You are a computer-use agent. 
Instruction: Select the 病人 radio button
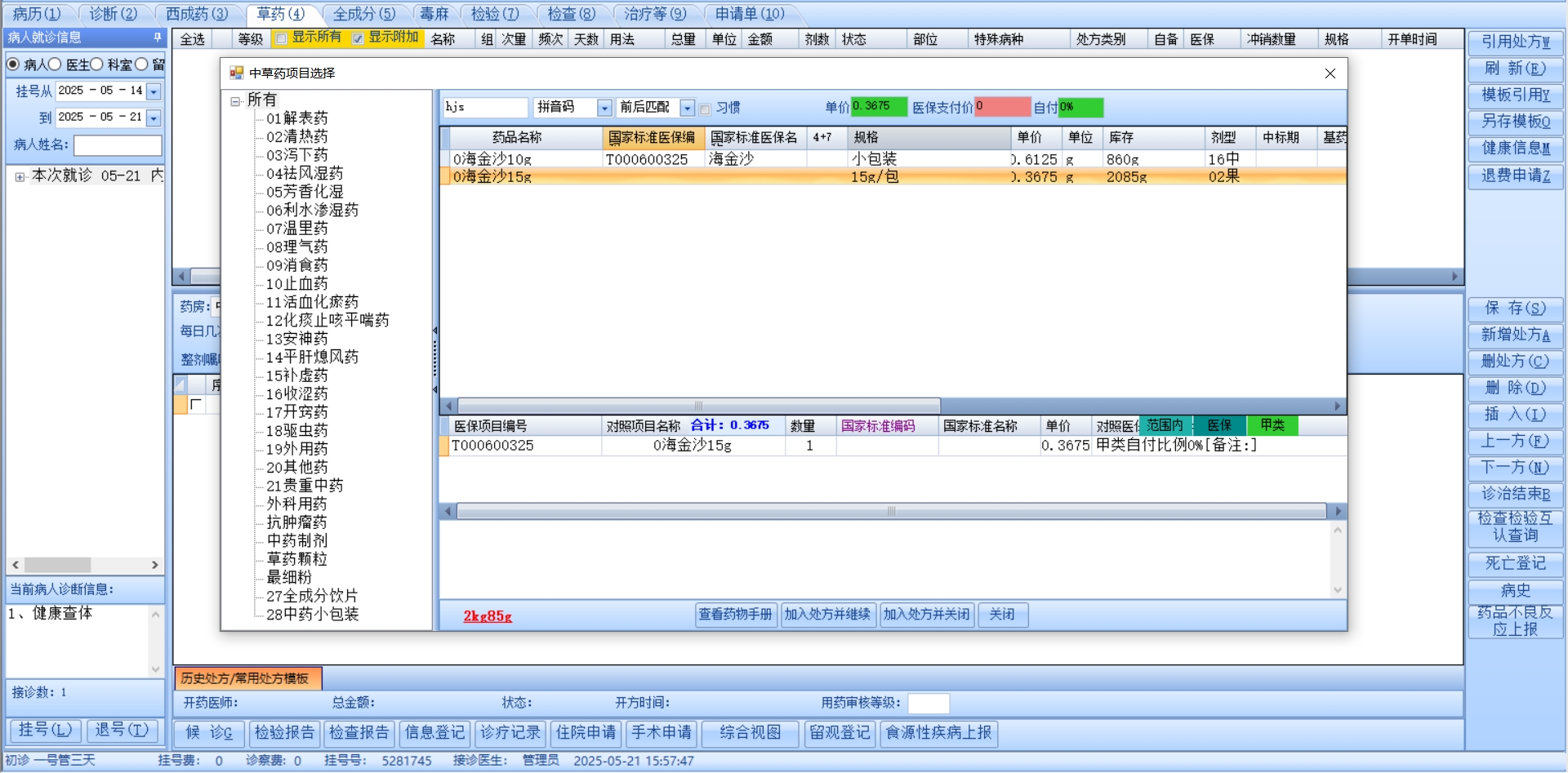point(13,64)
